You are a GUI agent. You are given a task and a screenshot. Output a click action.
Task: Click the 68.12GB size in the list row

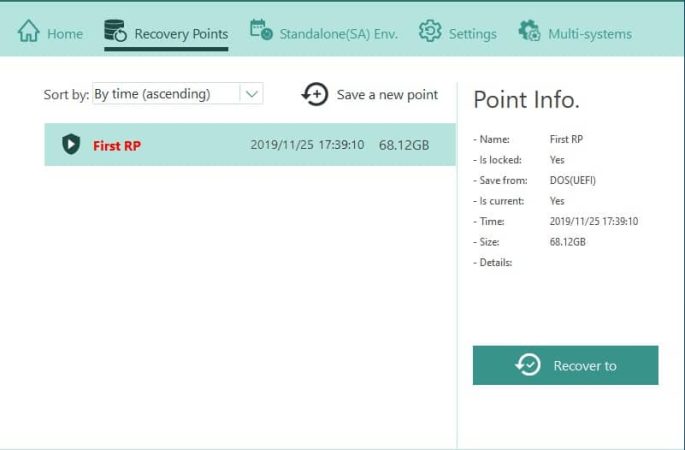click(x=404, y=146)
